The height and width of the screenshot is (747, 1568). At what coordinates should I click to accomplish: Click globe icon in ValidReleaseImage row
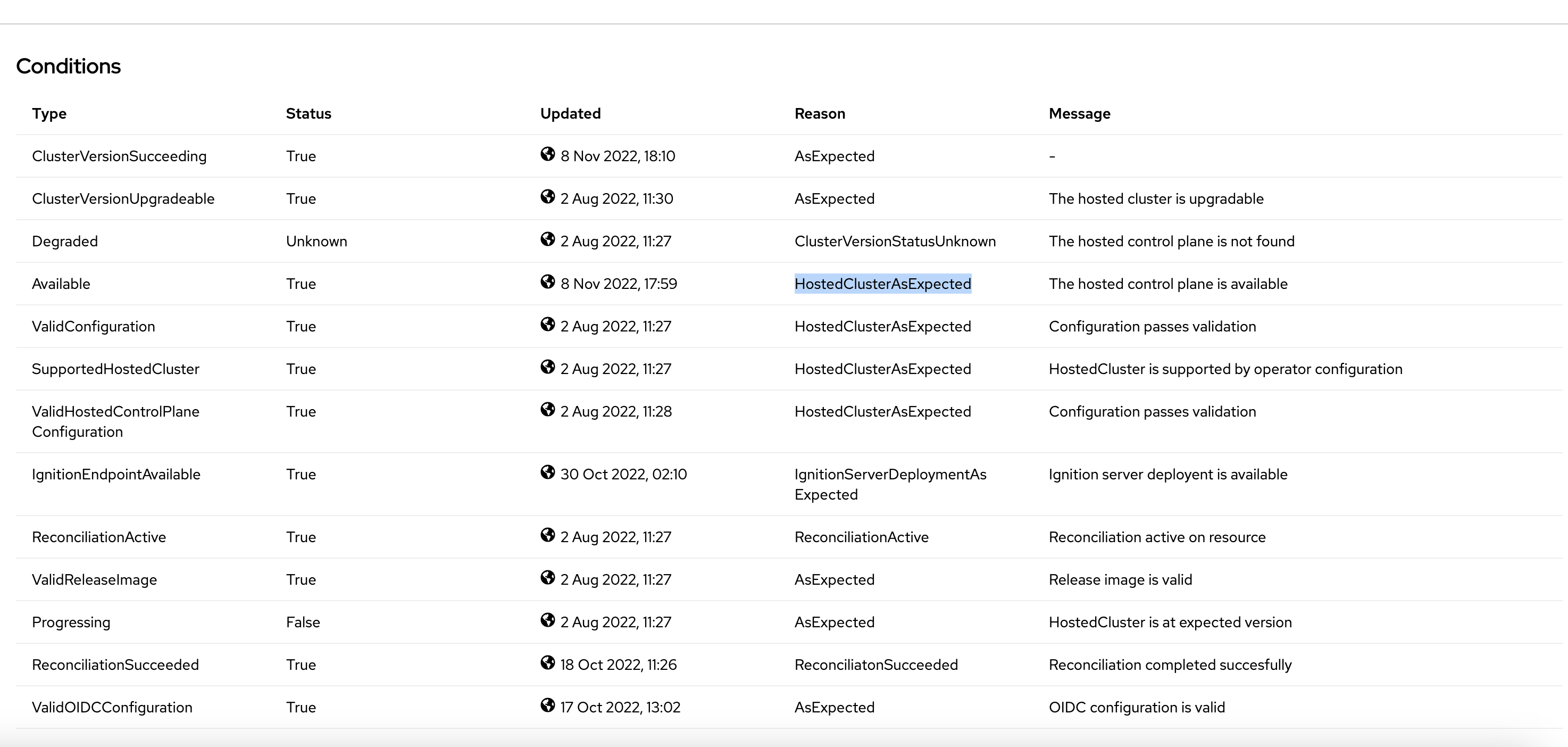point(547,578)
